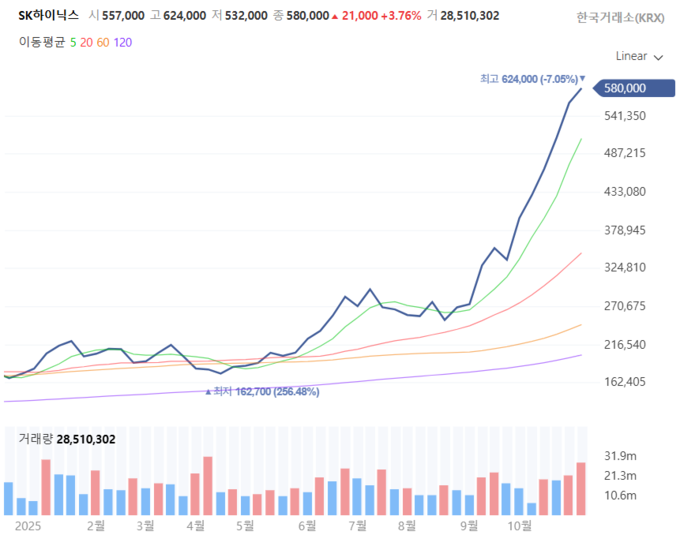Image resolution: width=680 pixels, height=550 pixels.
Task: Select 7월 on the time axis
Action: (355, 524)
